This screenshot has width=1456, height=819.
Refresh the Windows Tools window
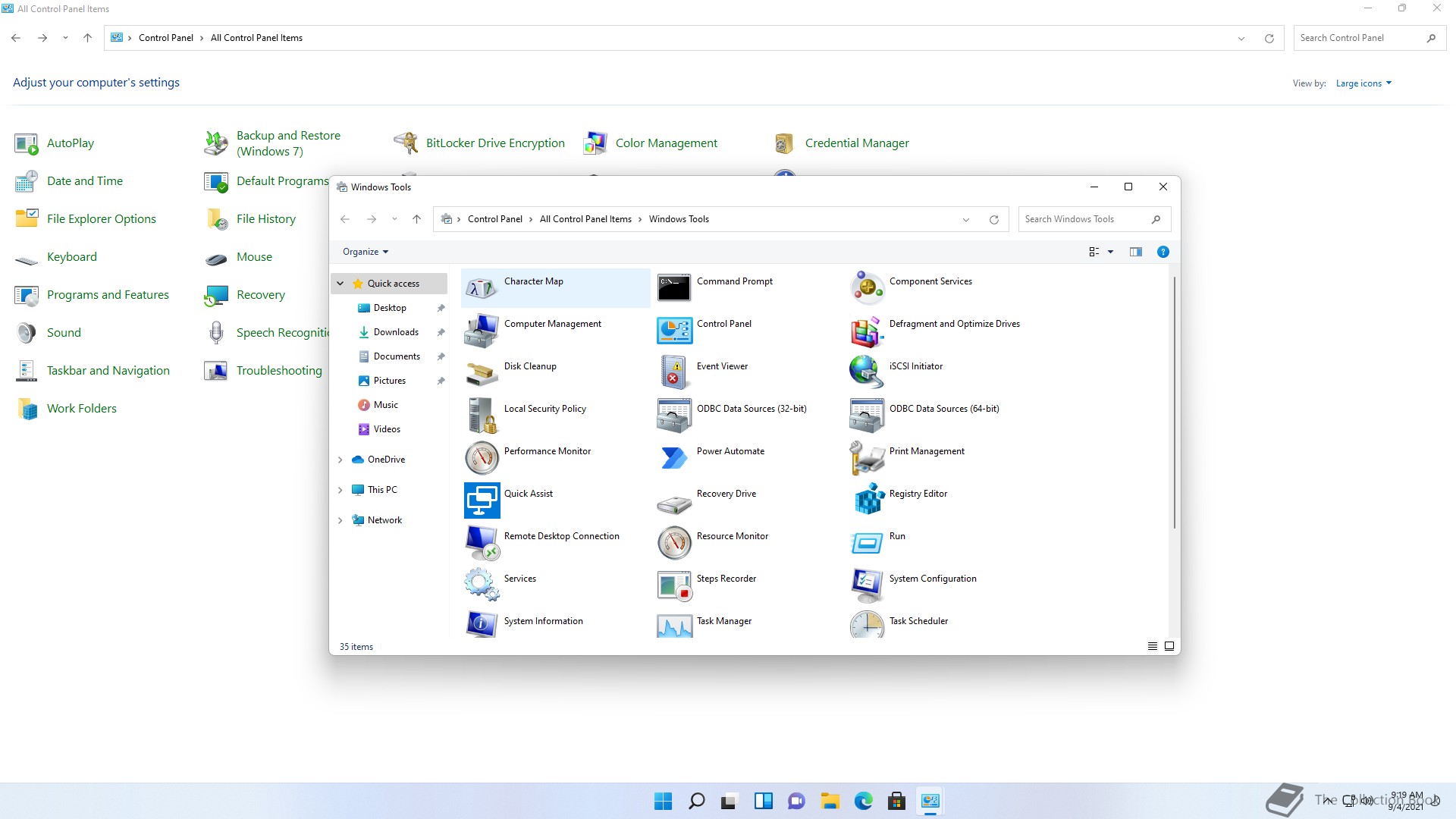click(993, 220)
